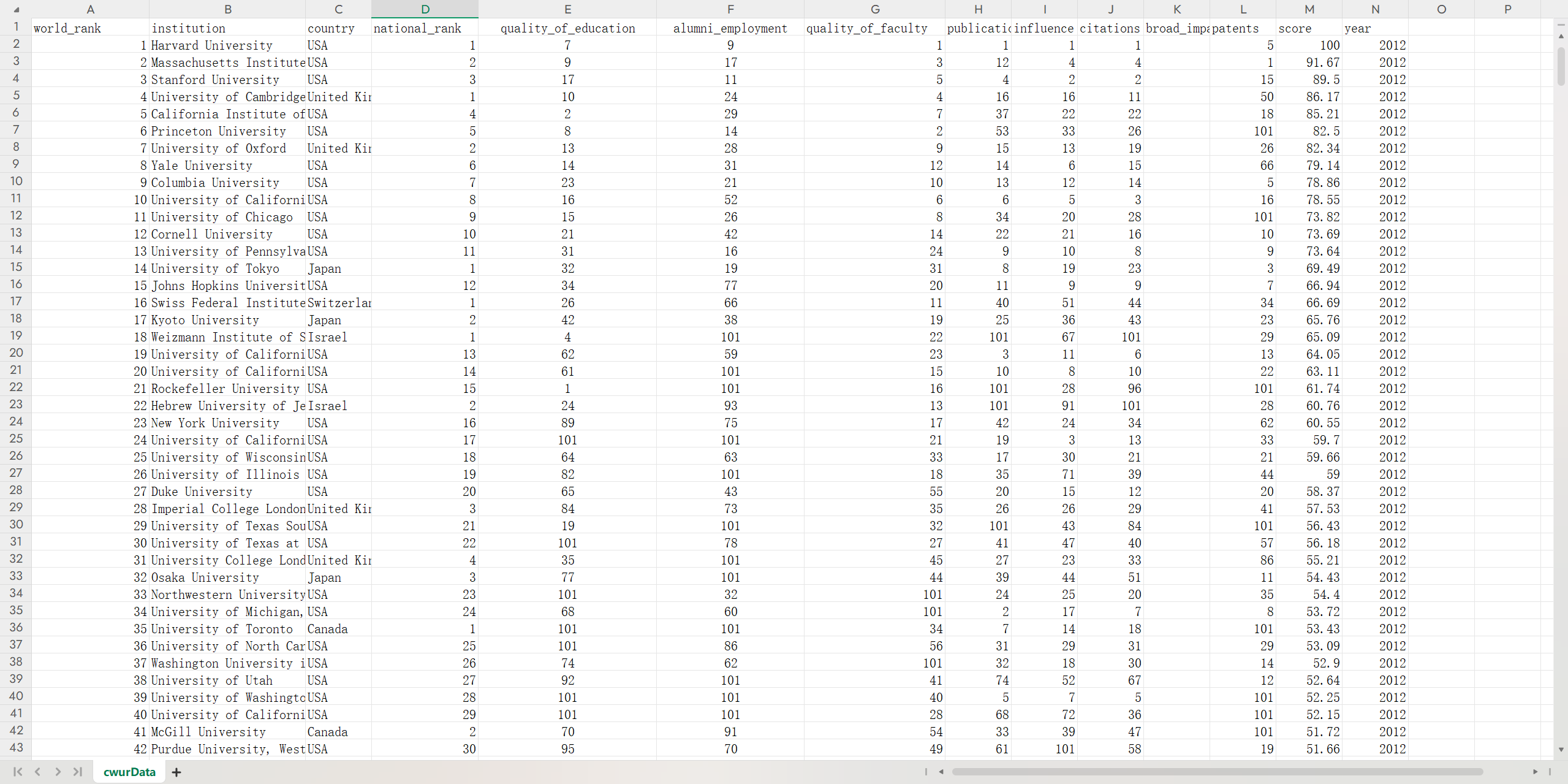Click the vertical scrollbar thumb

pyautogui.click(x=1561, y=65)
